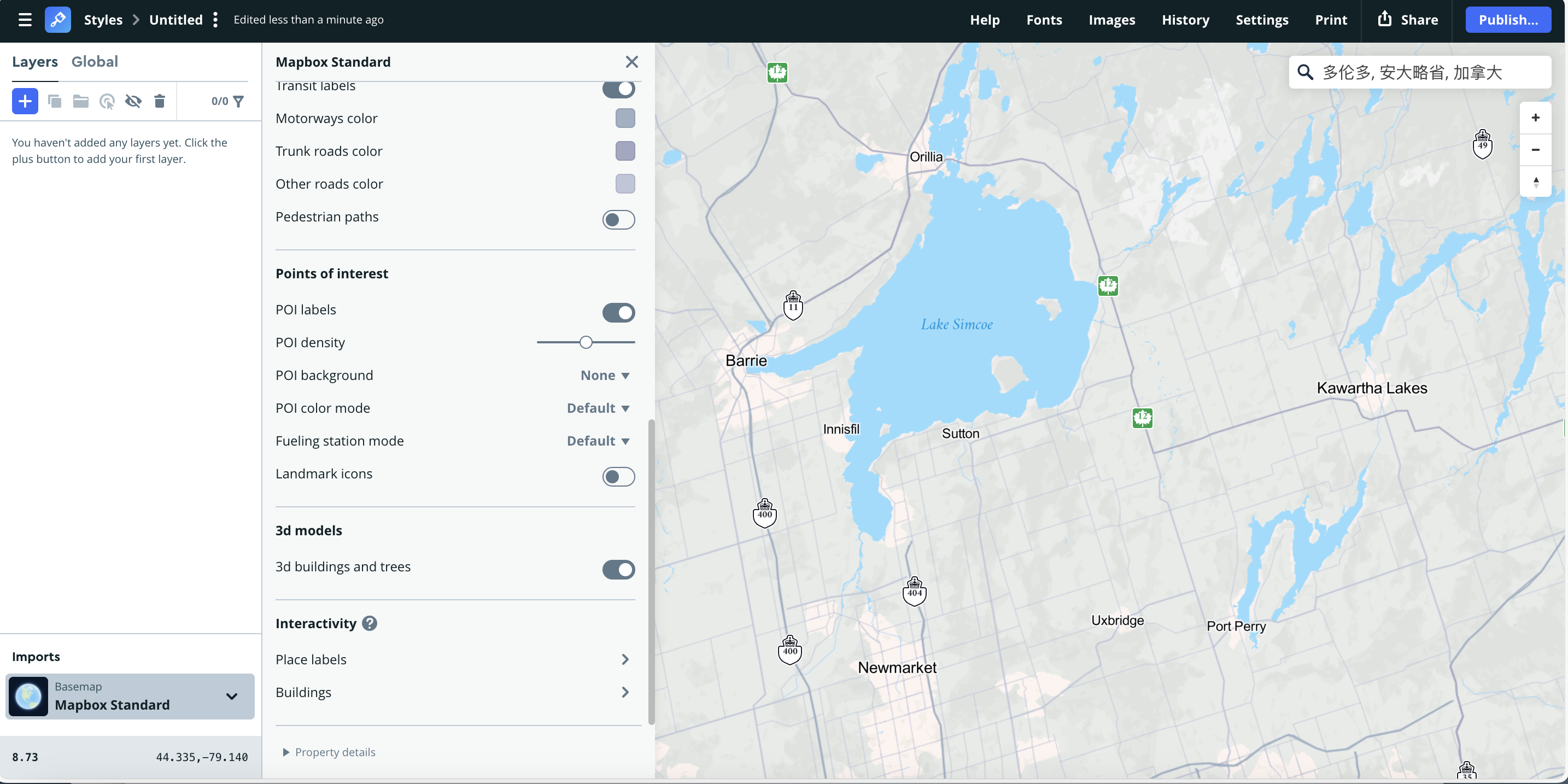Duplicate the selected layer
Image resolution: width=1568 pixels, height=784 pixels.
pos(55,101)
